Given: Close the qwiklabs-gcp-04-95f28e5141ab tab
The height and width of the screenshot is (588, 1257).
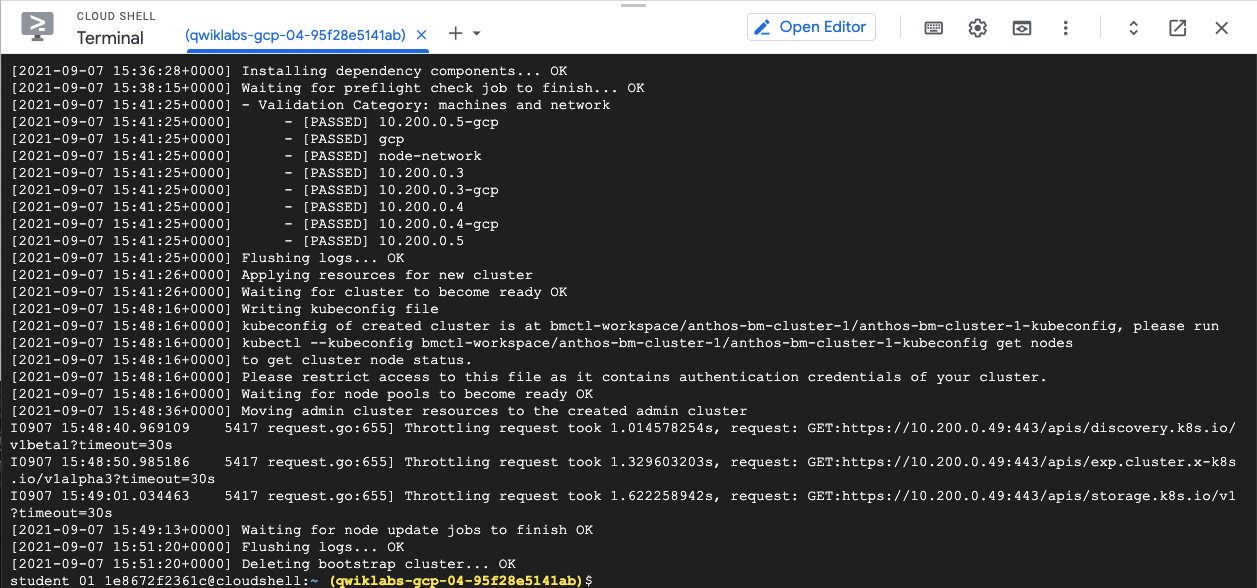Looking at the screenshot, I should (422, 34).
